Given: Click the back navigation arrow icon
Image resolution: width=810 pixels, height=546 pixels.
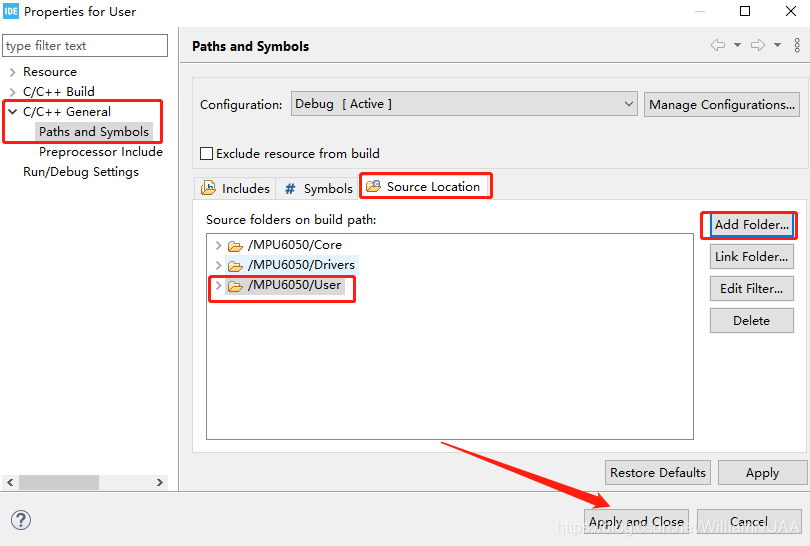Looking at the screenshot, I should click(x=718, y=45).
